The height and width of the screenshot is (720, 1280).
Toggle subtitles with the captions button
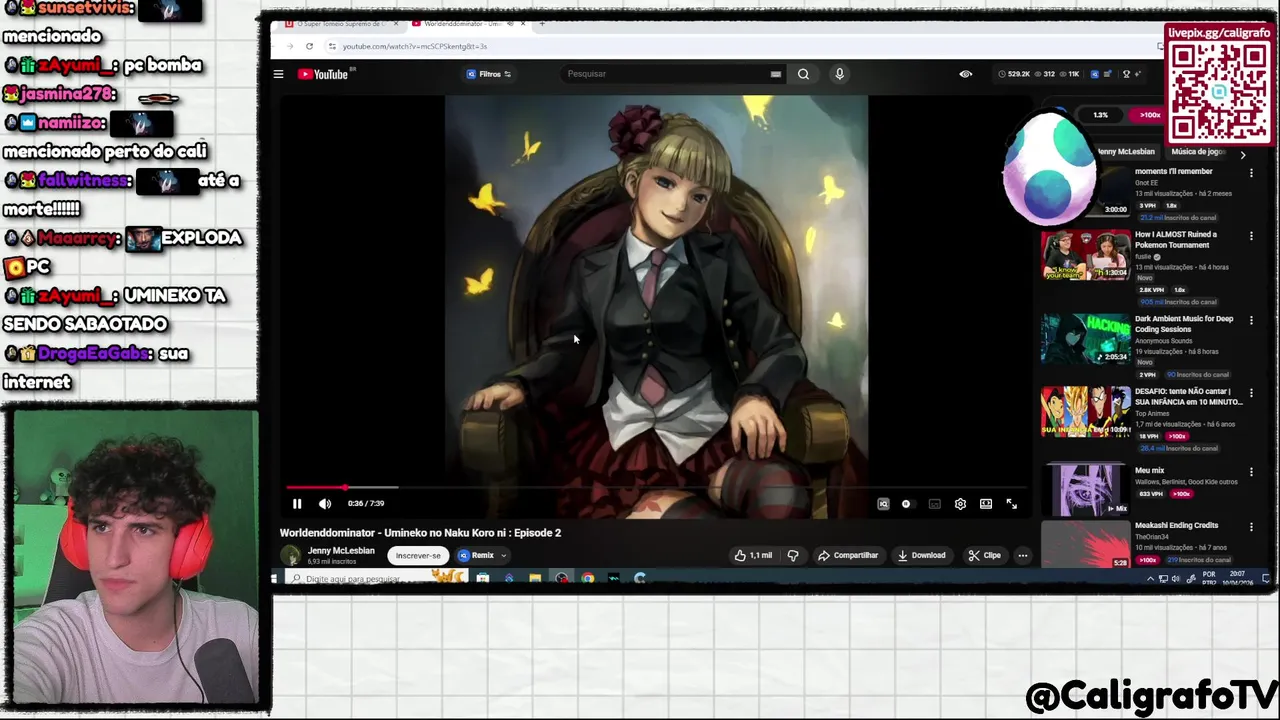point(934,504)
